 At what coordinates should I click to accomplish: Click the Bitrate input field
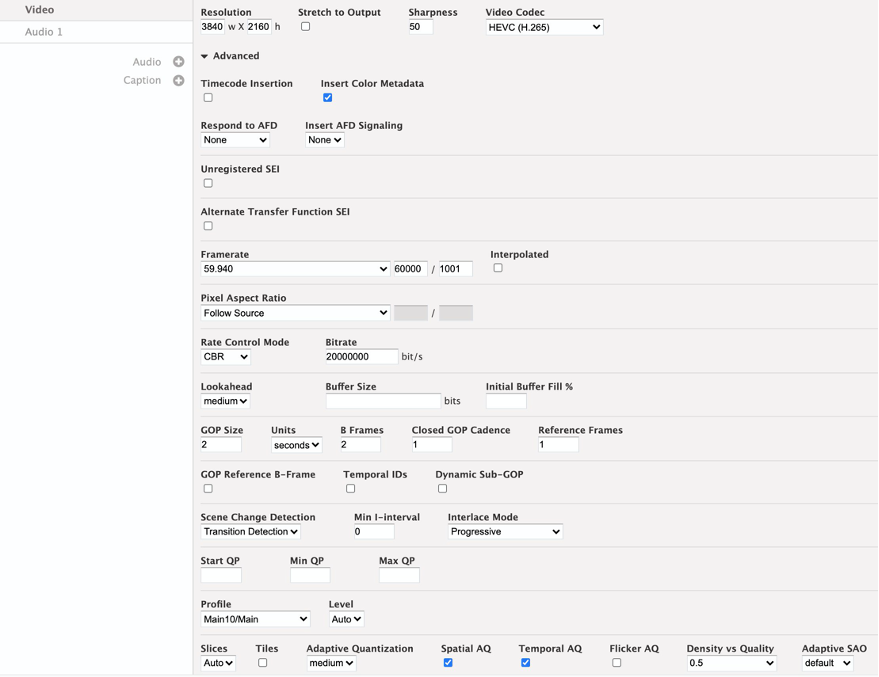(x=362, y=356)
